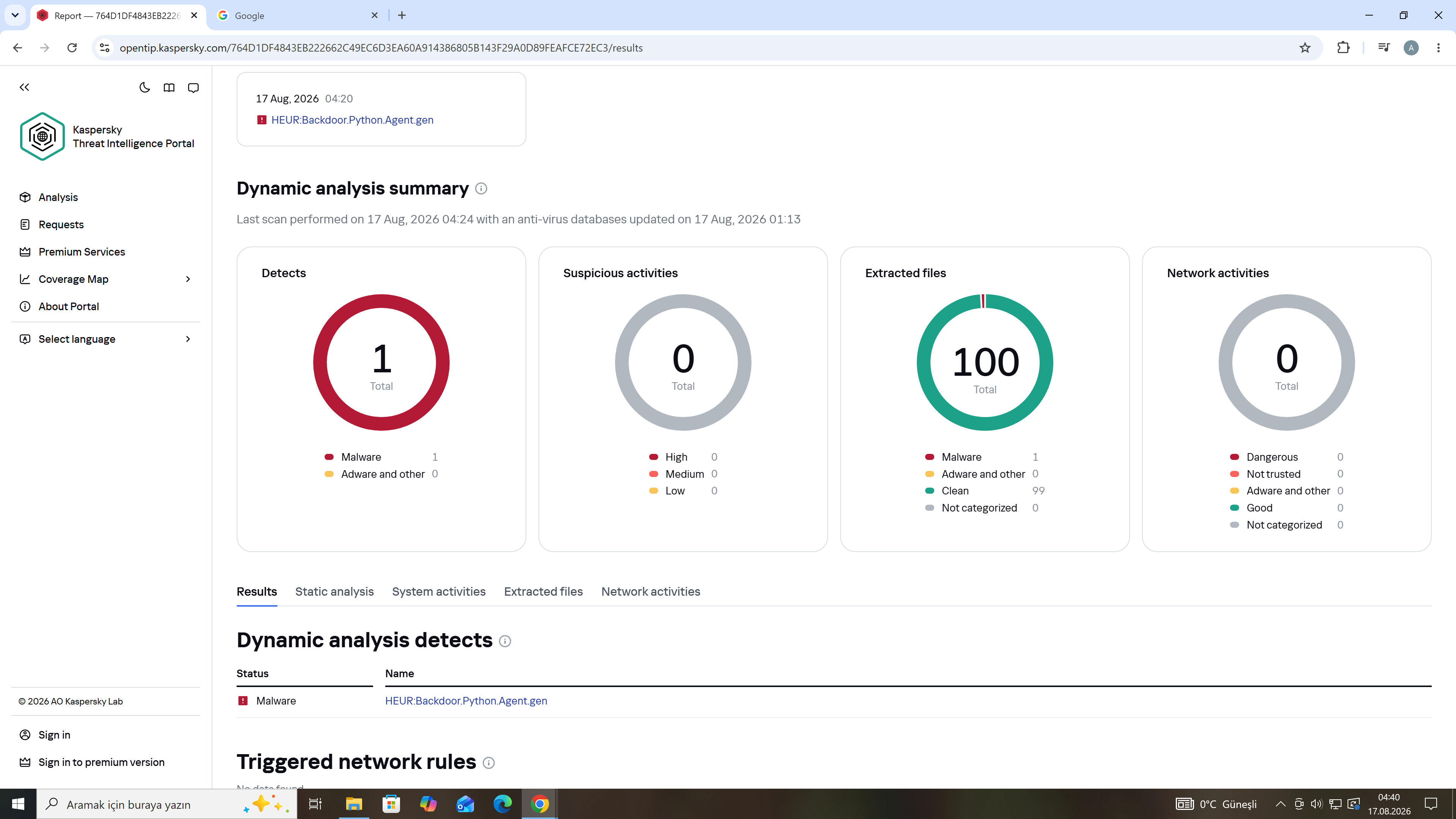Go to Premium Services
This screenshot has width=1456, height=819.
coord(82,251)
